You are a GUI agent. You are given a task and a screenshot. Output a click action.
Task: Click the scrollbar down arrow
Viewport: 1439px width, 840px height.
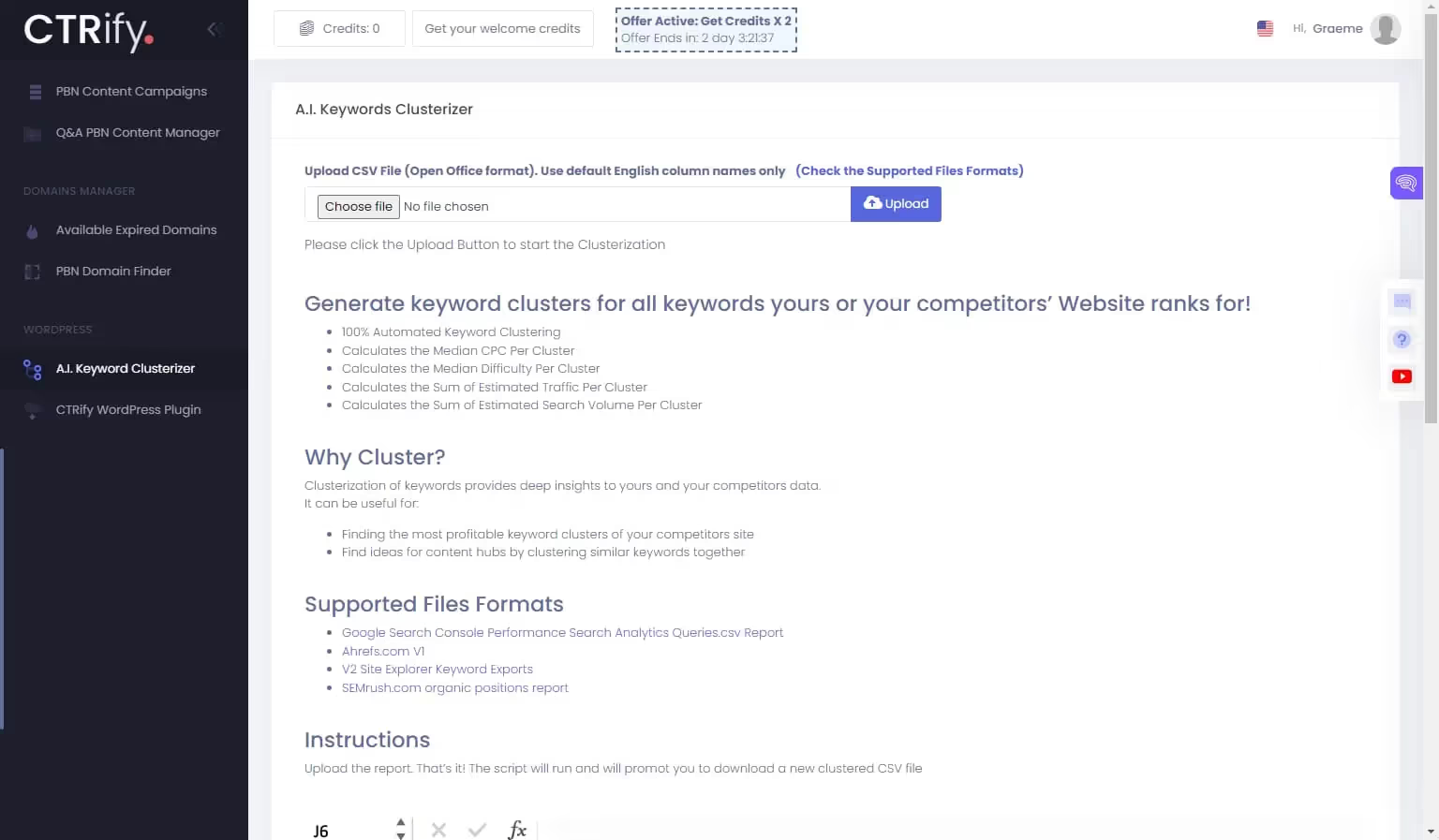[x=1431, y=832]
